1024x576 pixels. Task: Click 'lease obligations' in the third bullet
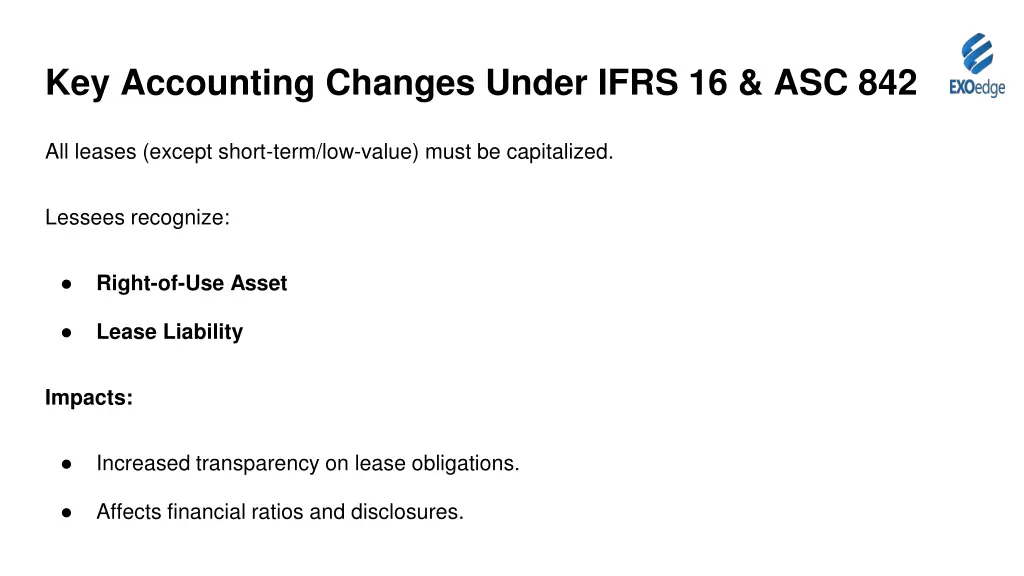[450, 464]
